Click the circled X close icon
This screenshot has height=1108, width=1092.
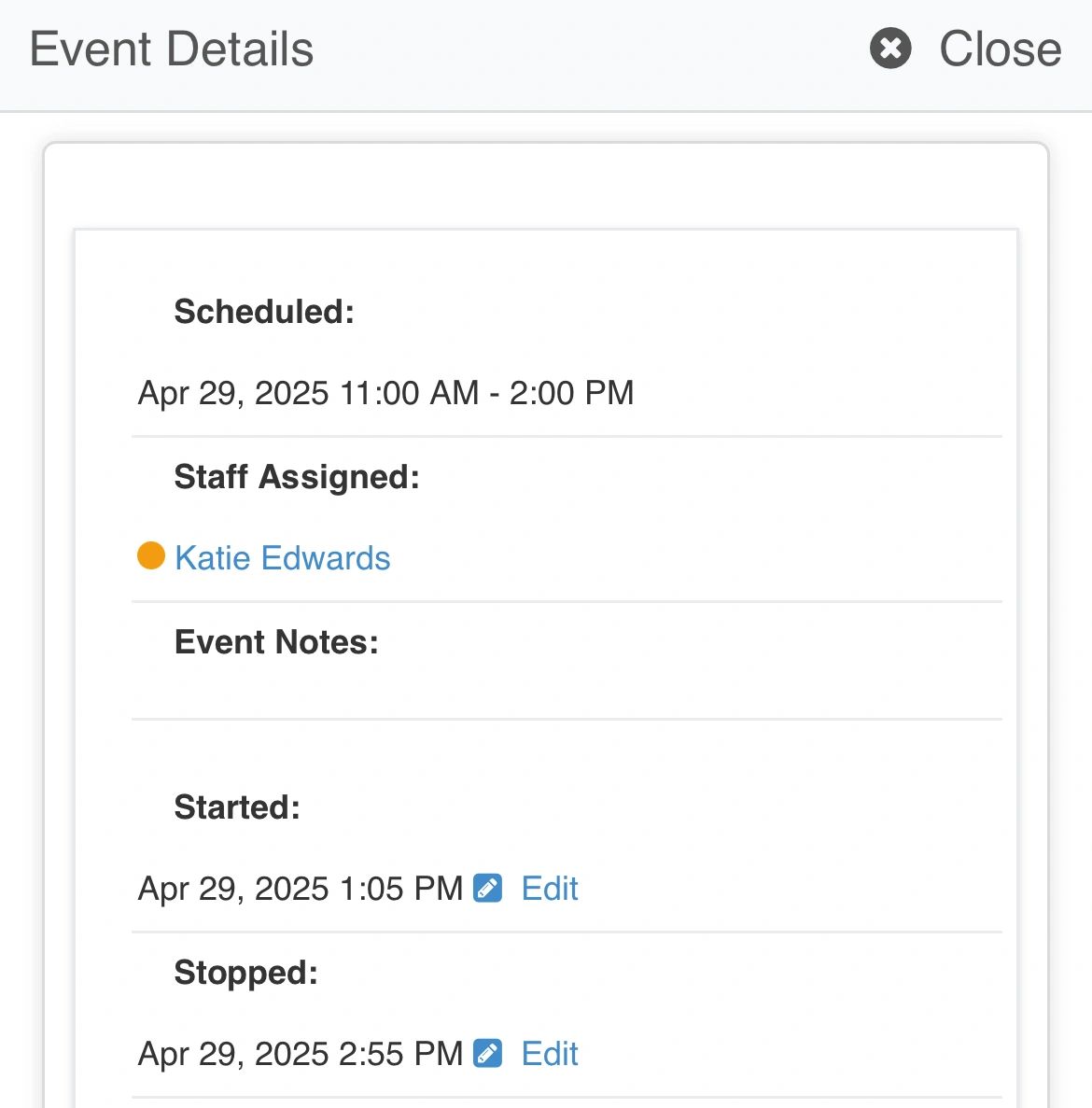(890, 49)
